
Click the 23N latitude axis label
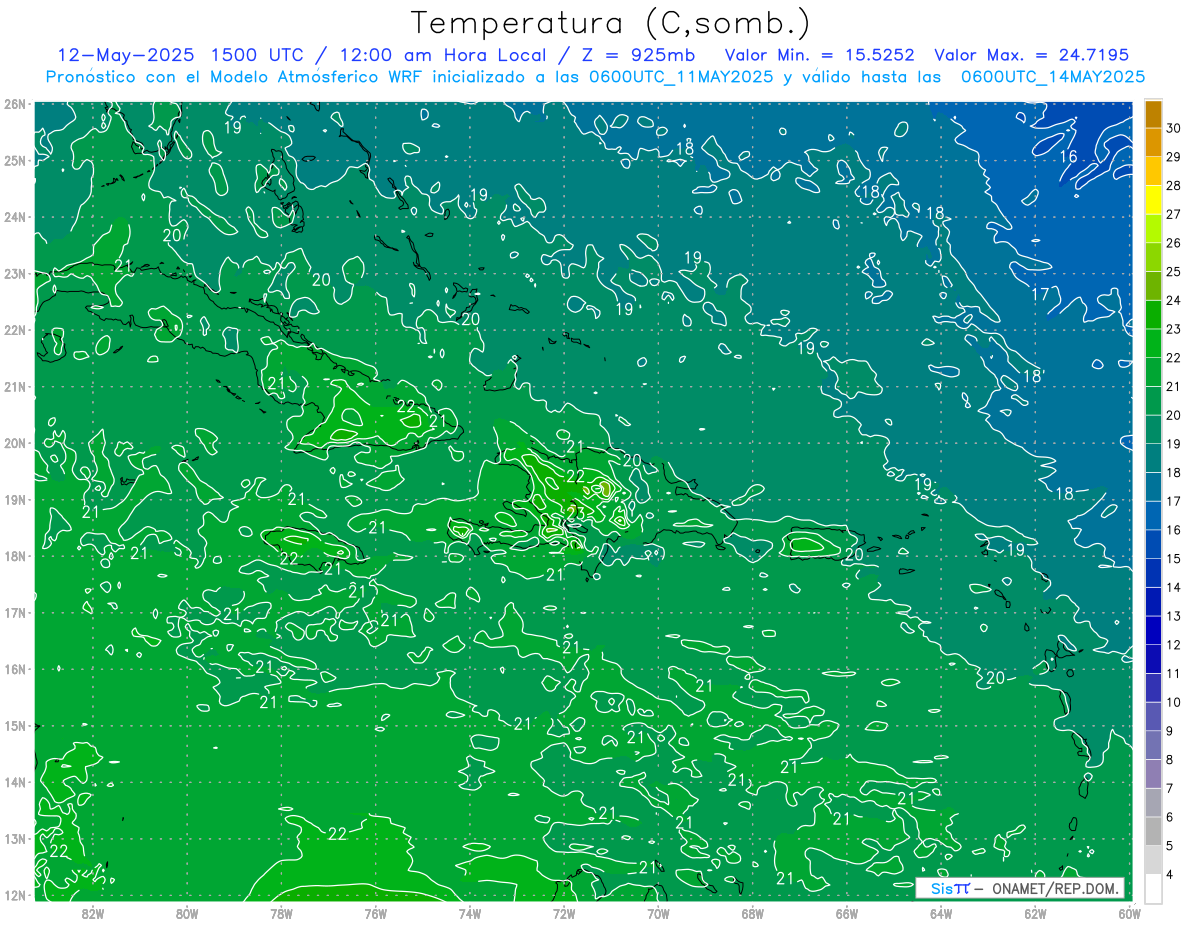pos(15,273)
